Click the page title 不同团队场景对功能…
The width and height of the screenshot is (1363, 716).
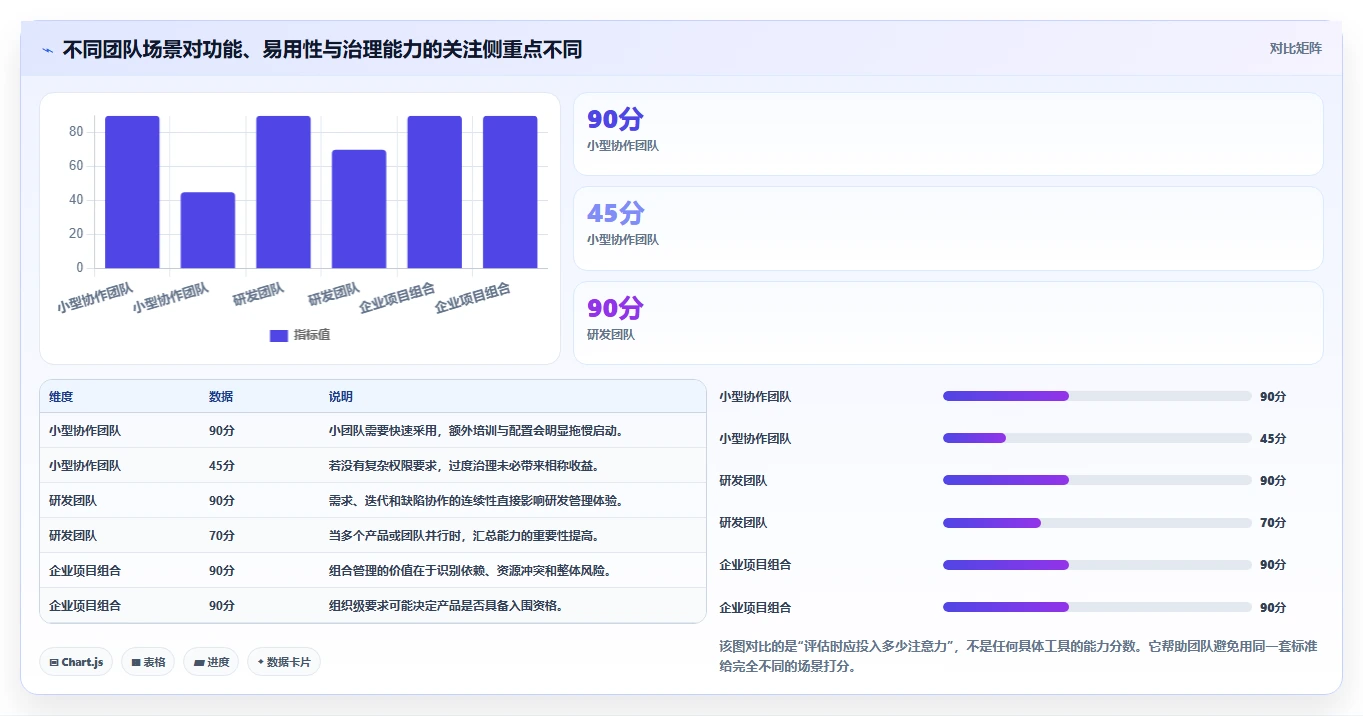point(322,49)
